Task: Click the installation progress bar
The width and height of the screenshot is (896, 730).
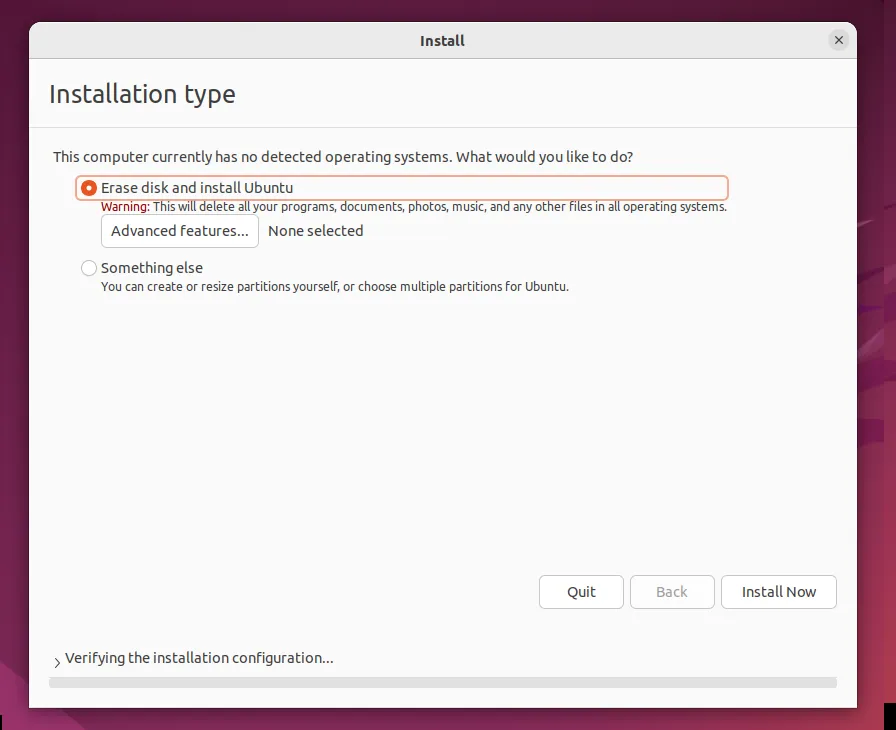Action: point(443,683)
